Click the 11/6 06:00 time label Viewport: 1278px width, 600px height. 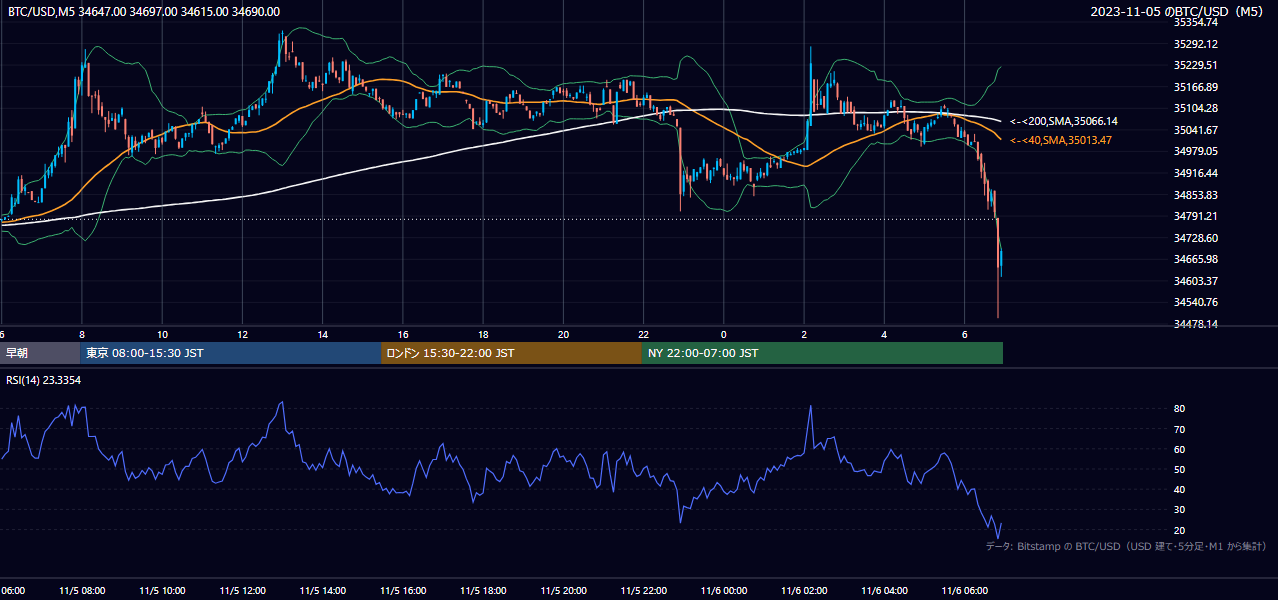pos(964,591)
